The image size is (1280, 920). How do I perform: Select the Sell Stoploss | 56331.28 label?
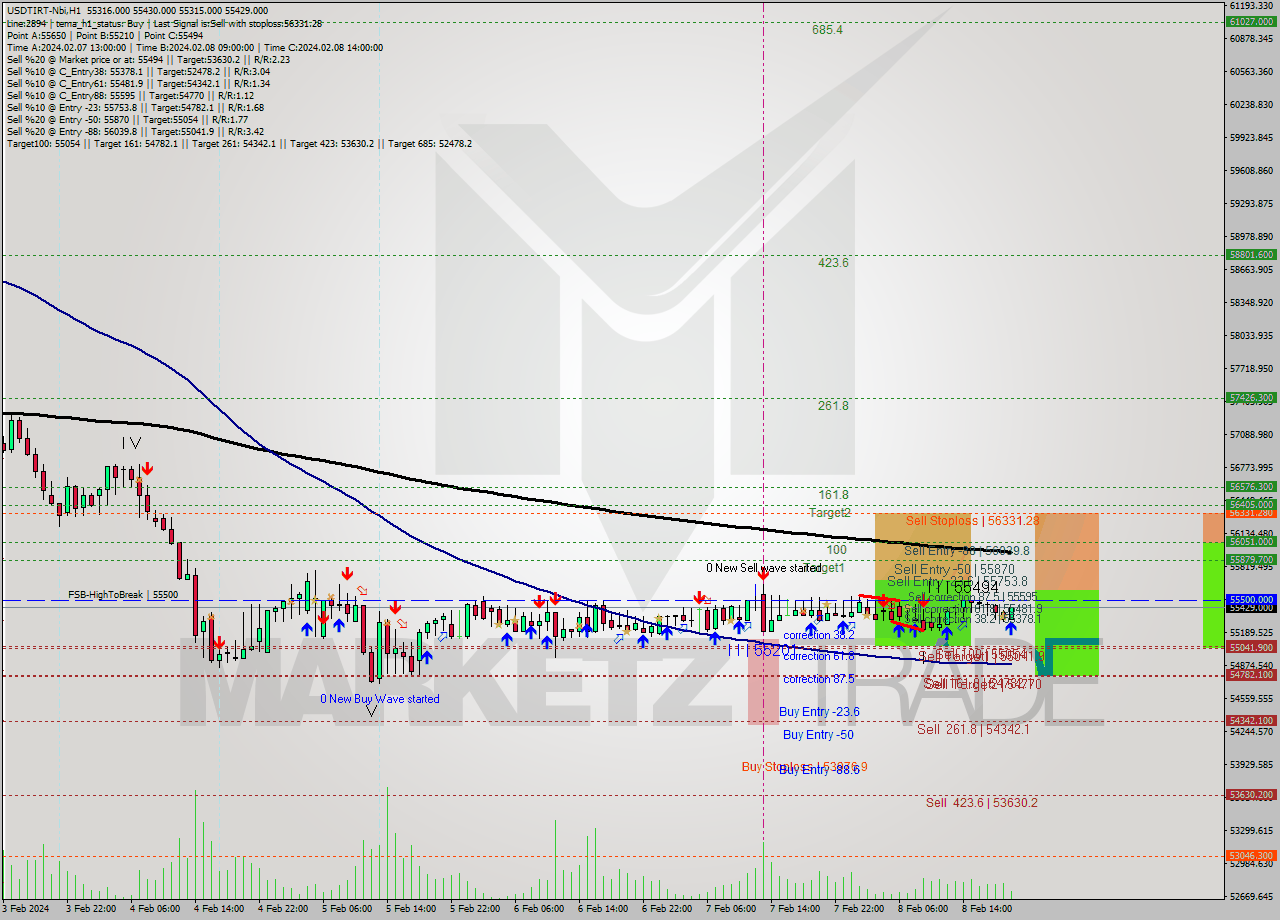[x=972, y=520]
